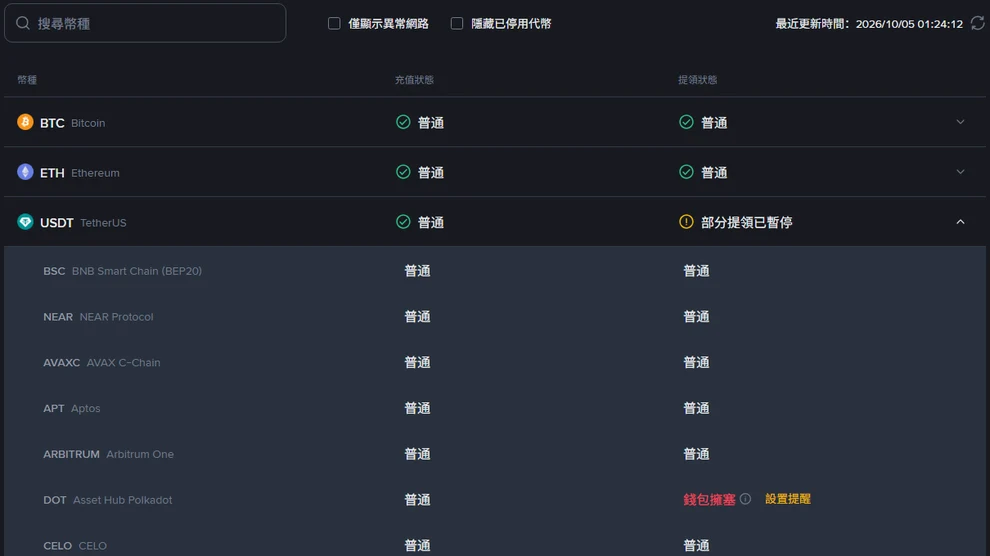Click the ETH Ethereum name
This screenshot has width=990, height=556.
80,172
